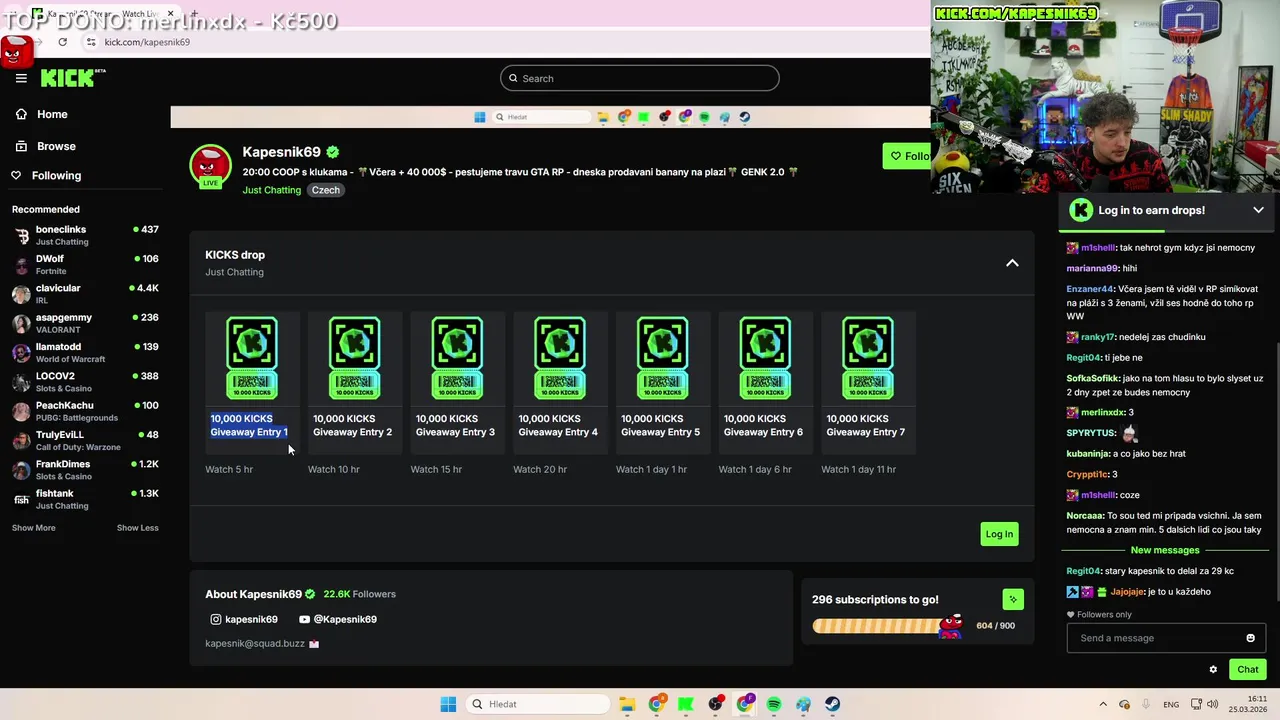
Task: Select Giveaway Entry 6 drop icon
Action: (765, 358)
